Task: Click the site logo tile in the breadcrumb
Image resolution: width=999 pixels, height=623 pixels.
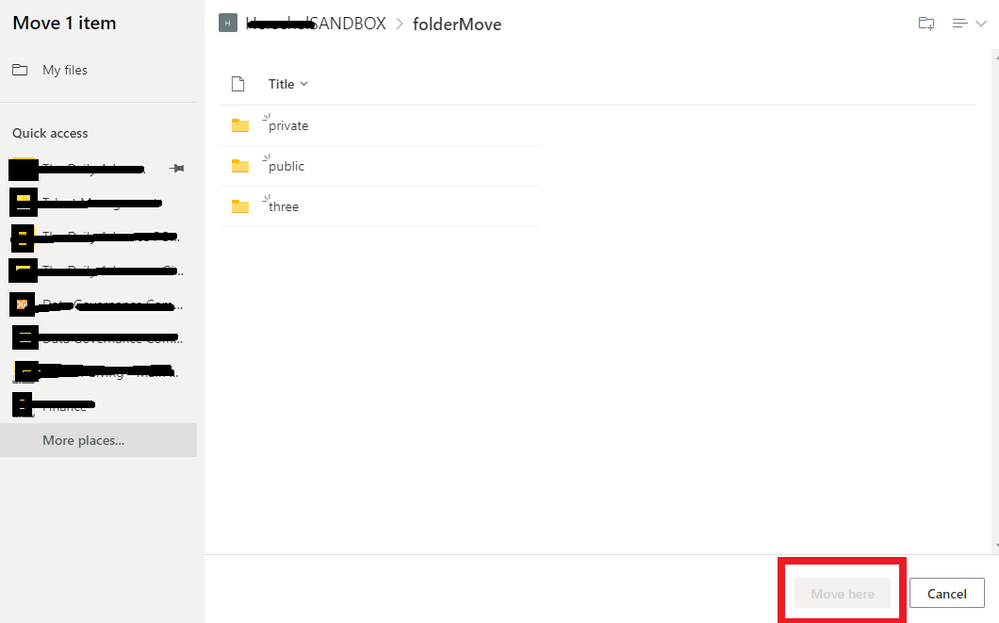Action: [227, 22]
